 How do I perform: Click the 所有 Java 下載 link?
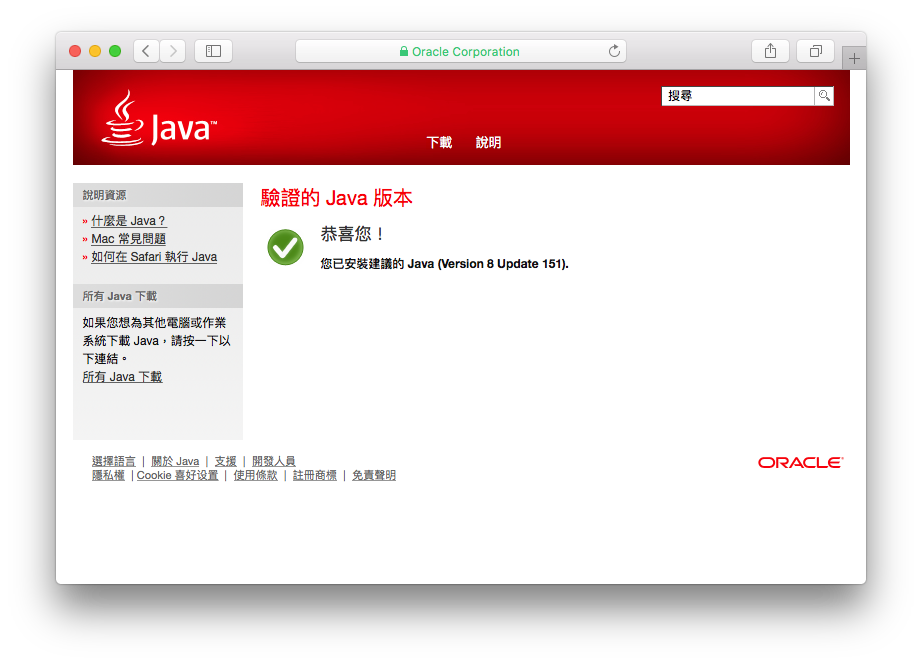pyautogui.click(x=122, y=377)
